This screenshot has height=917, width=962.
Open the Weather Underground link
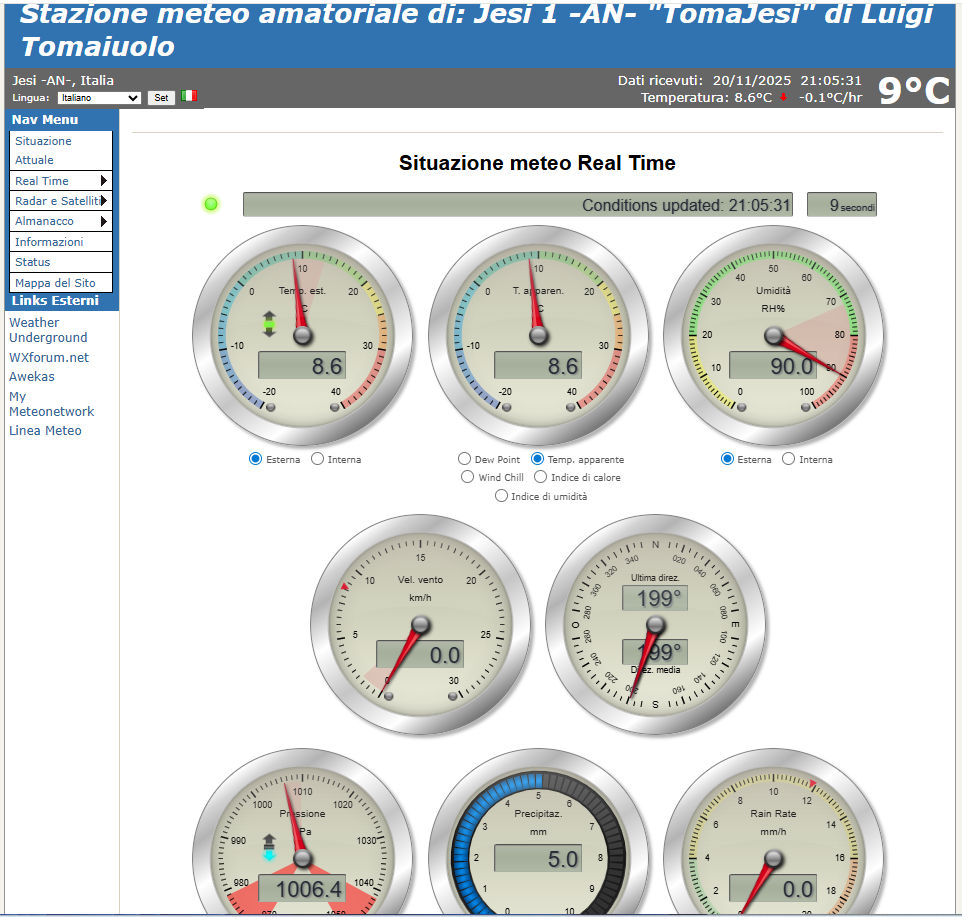point(48,330)
